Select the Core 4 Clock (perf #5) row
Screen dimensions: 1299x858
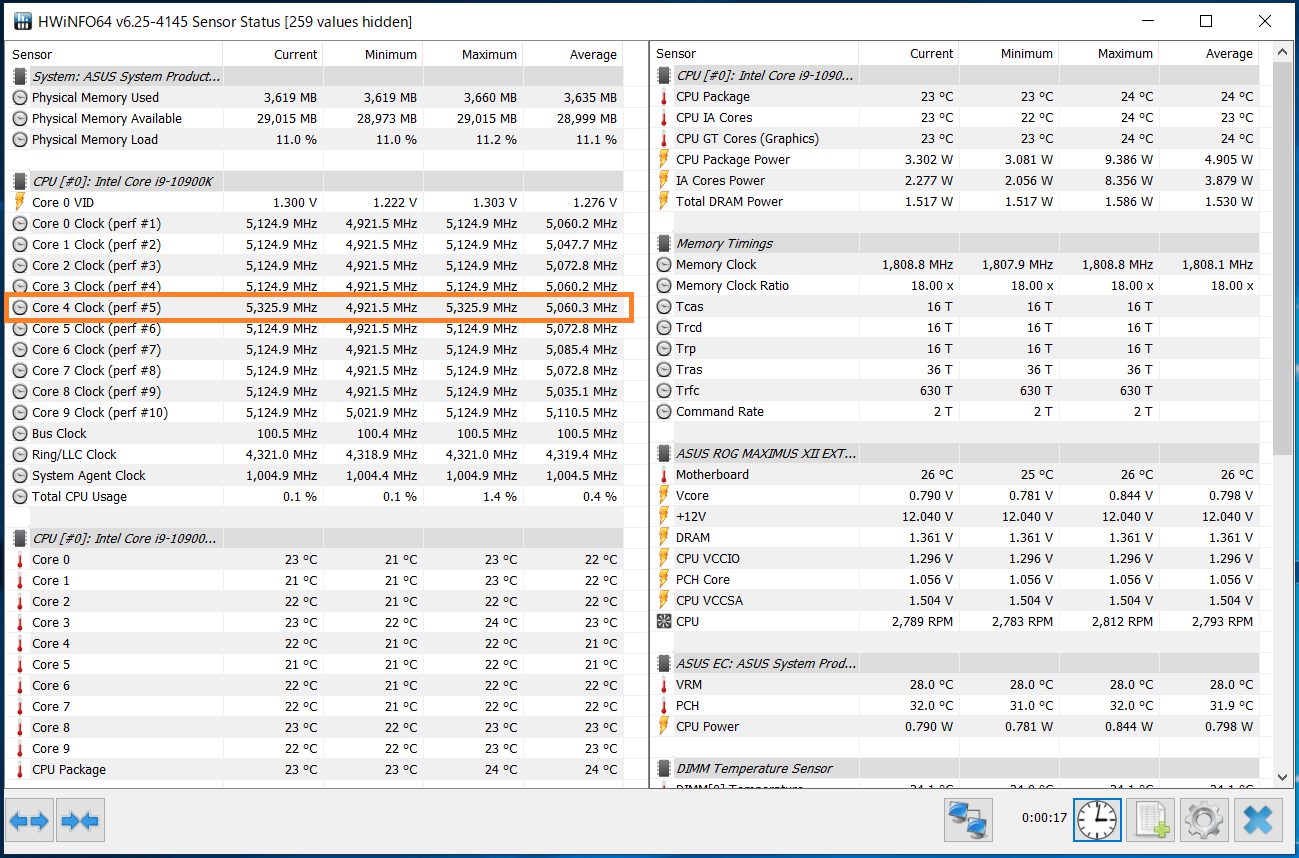[x=315, y=308]
